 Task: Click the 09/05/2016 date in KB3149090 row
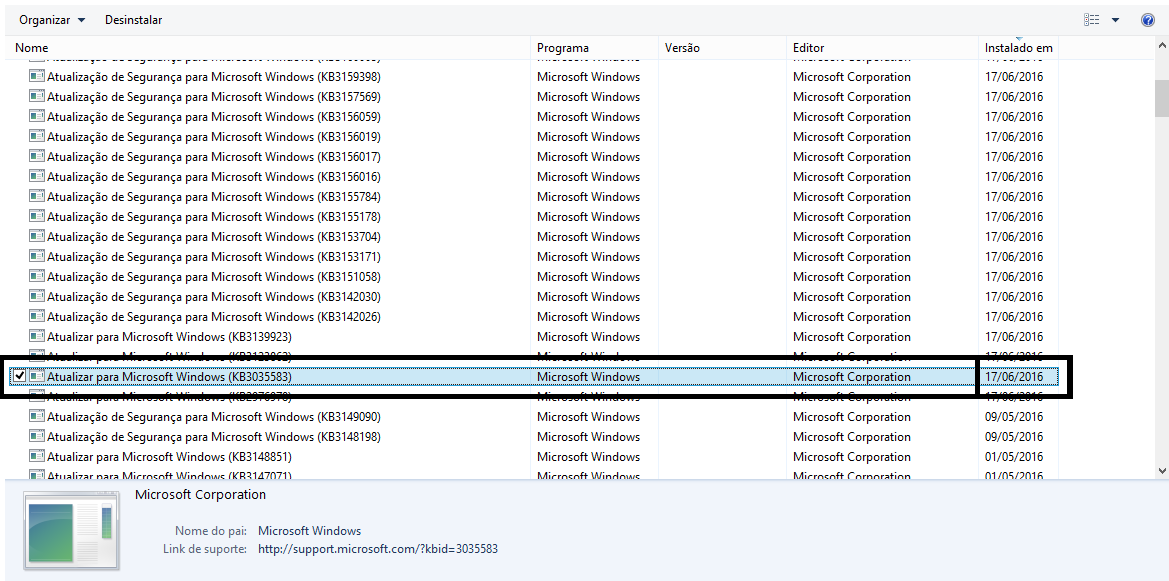pyautogui.click(x=1014, y=417)
